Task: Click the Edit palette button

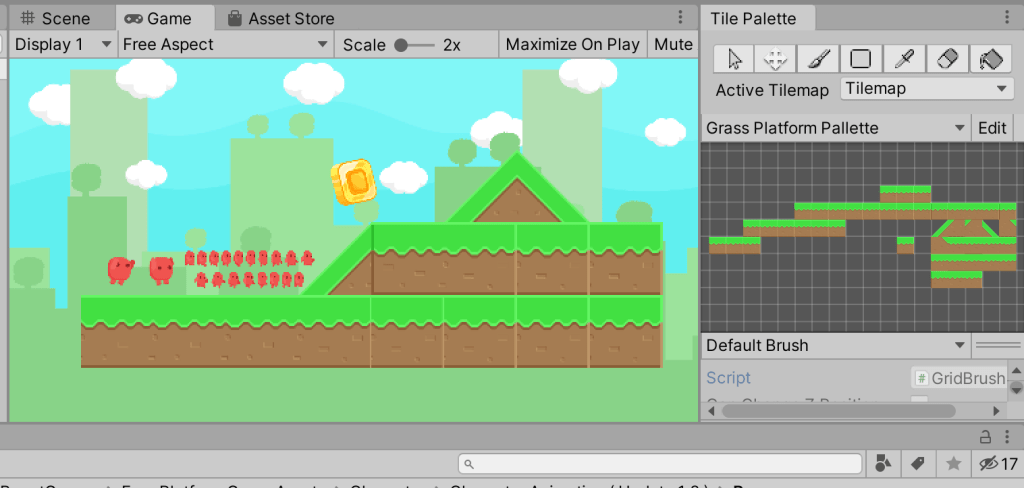Action: 992,128
